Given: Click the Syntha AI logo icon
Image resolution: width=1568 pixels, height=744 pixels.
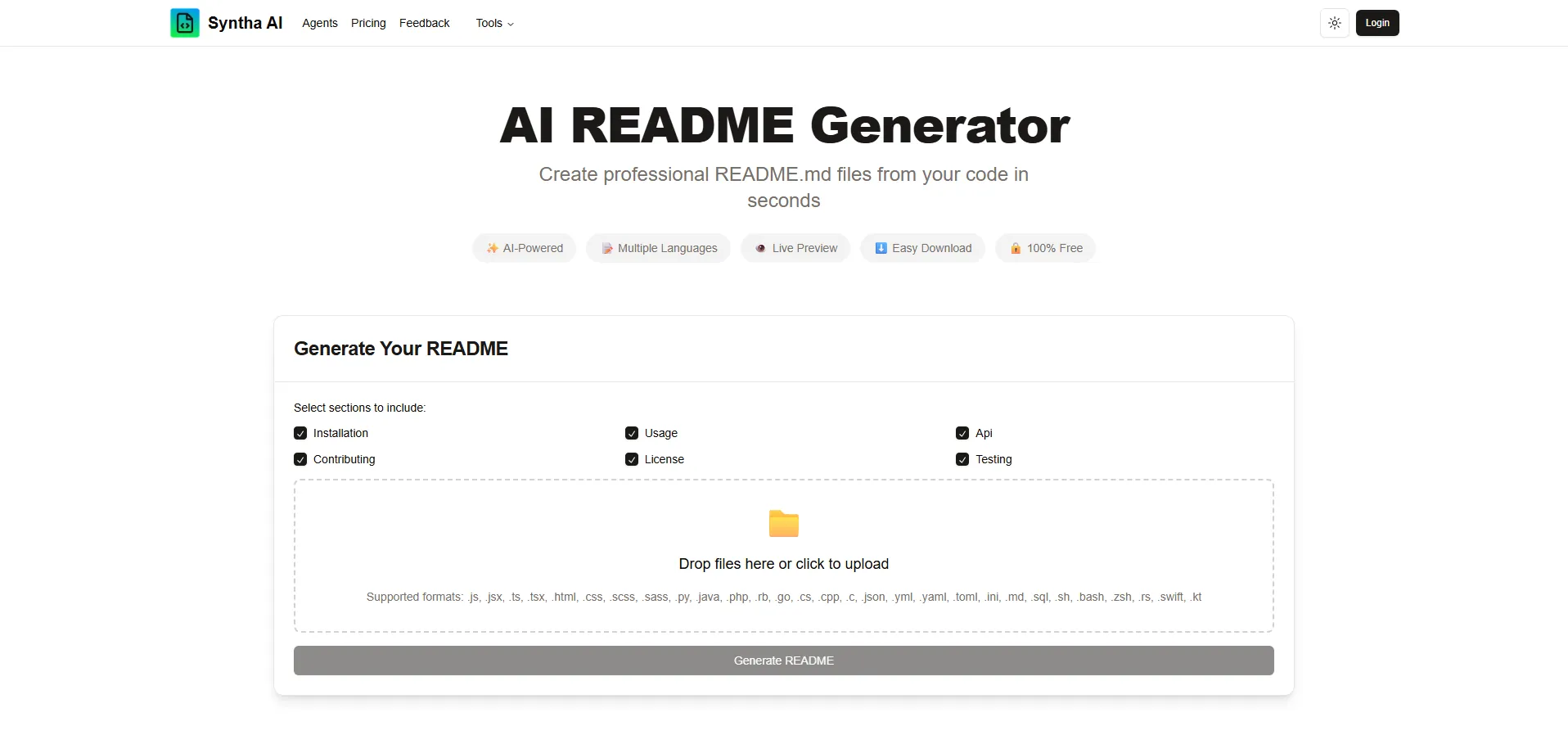Looking at the screenshot, I should click(184, 23).
